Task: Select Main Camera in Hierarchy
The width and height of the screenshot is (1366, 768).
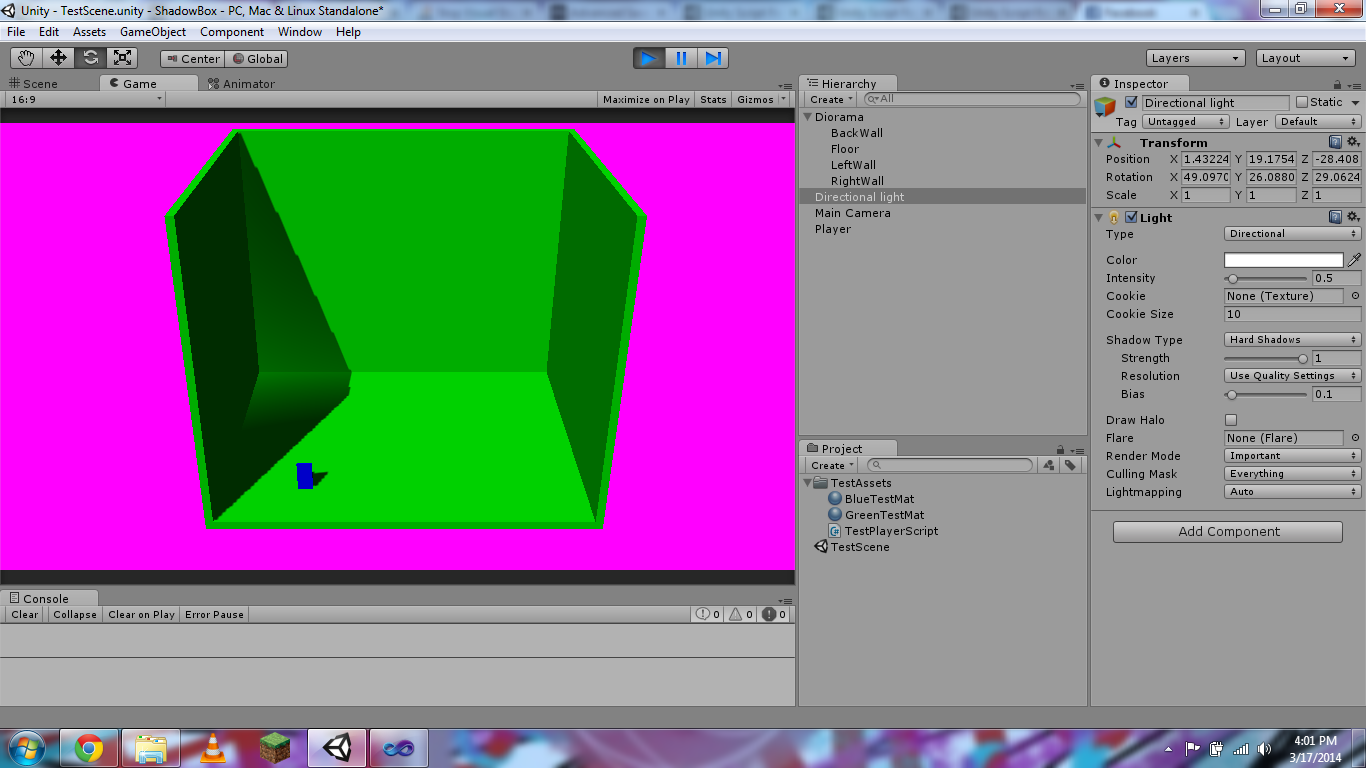Action: point(852,213)
